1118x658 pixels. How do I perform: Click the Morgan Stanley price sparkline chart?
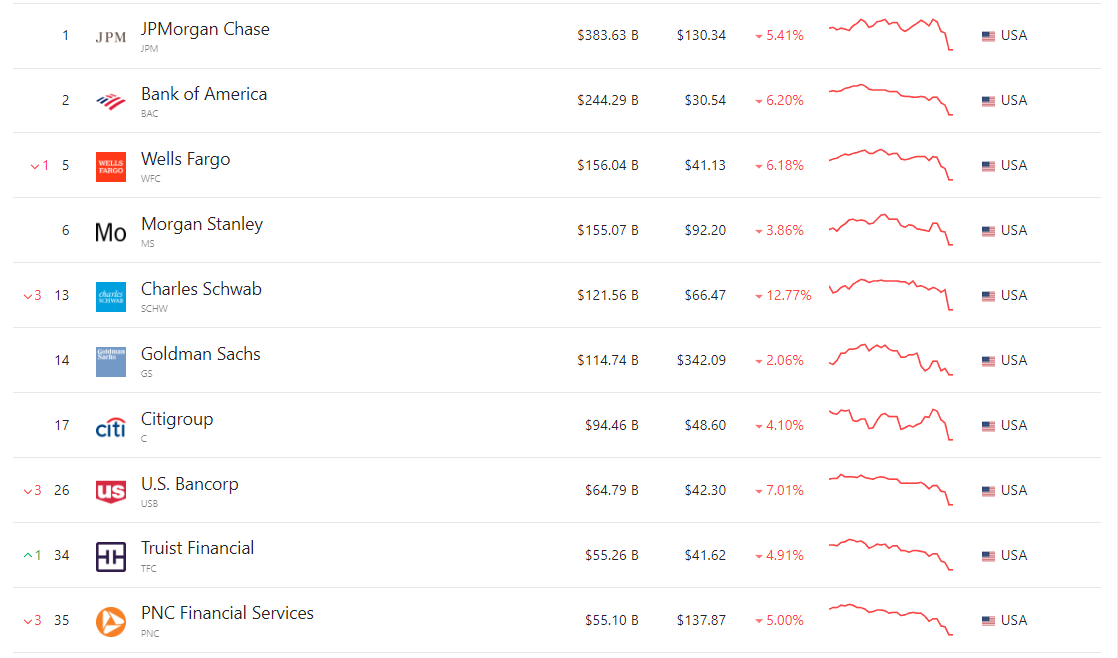tap(890, 230)
